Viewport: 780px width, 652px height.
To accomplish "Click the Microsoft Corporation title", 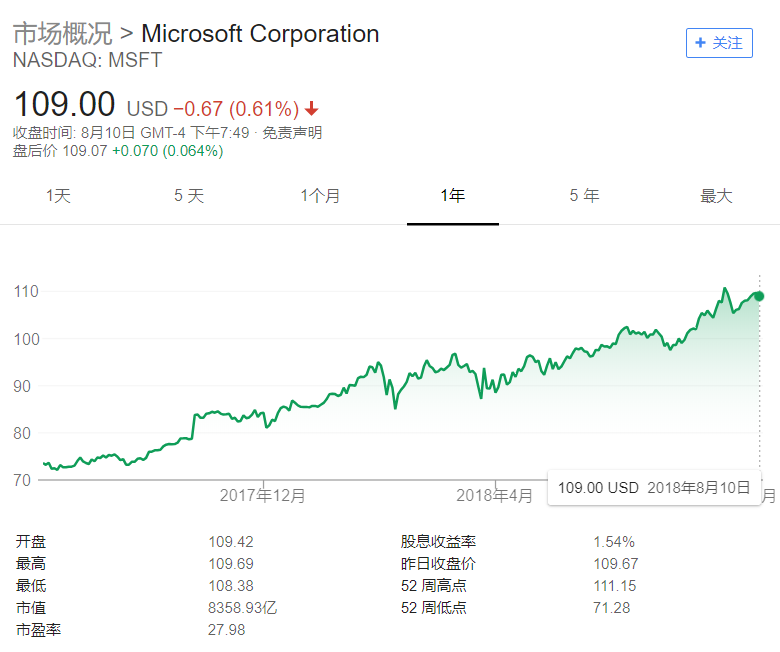I will [260, 34].
